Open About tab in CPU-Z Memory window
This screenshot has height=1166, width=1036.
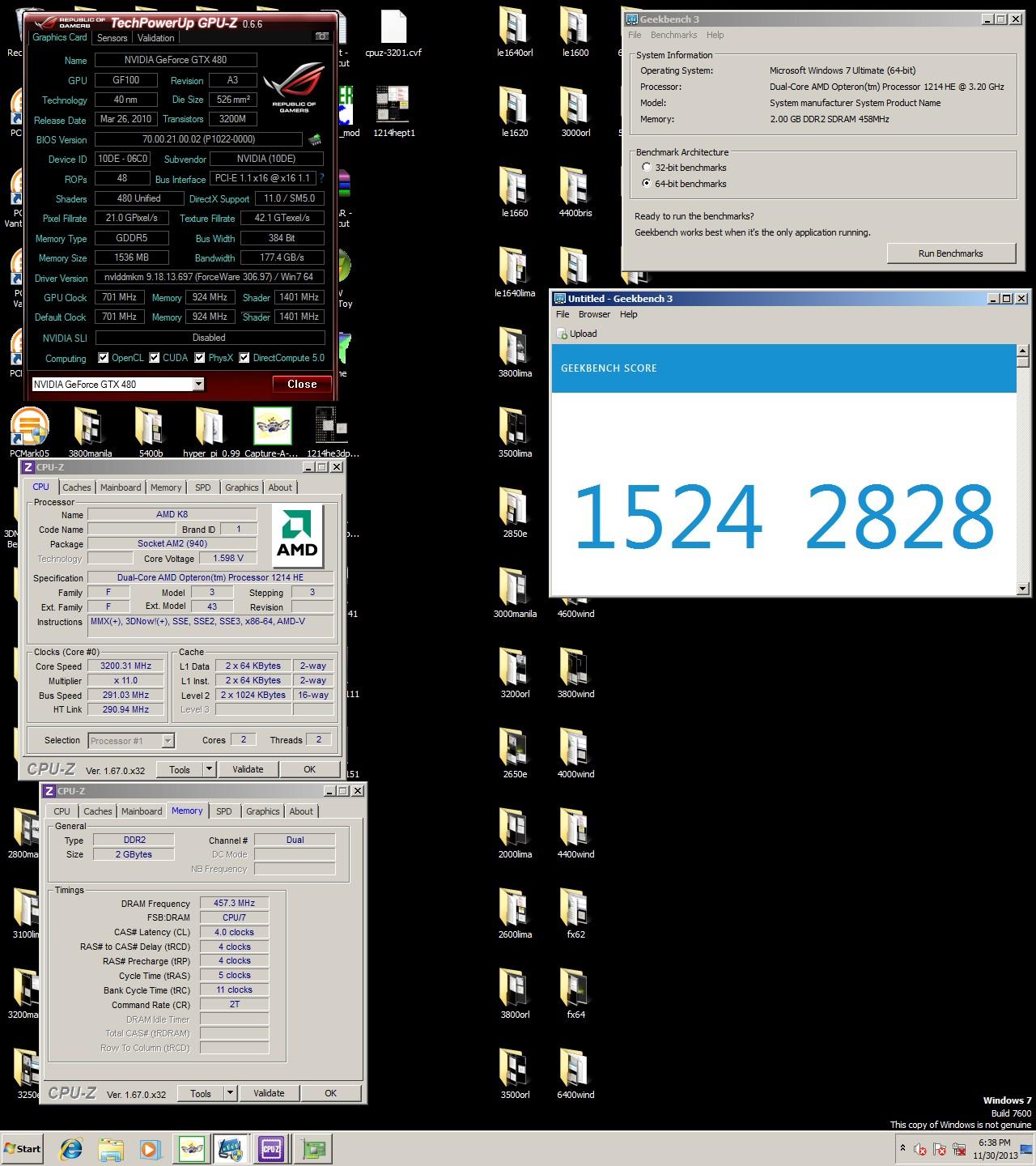(x=301, y=811)
